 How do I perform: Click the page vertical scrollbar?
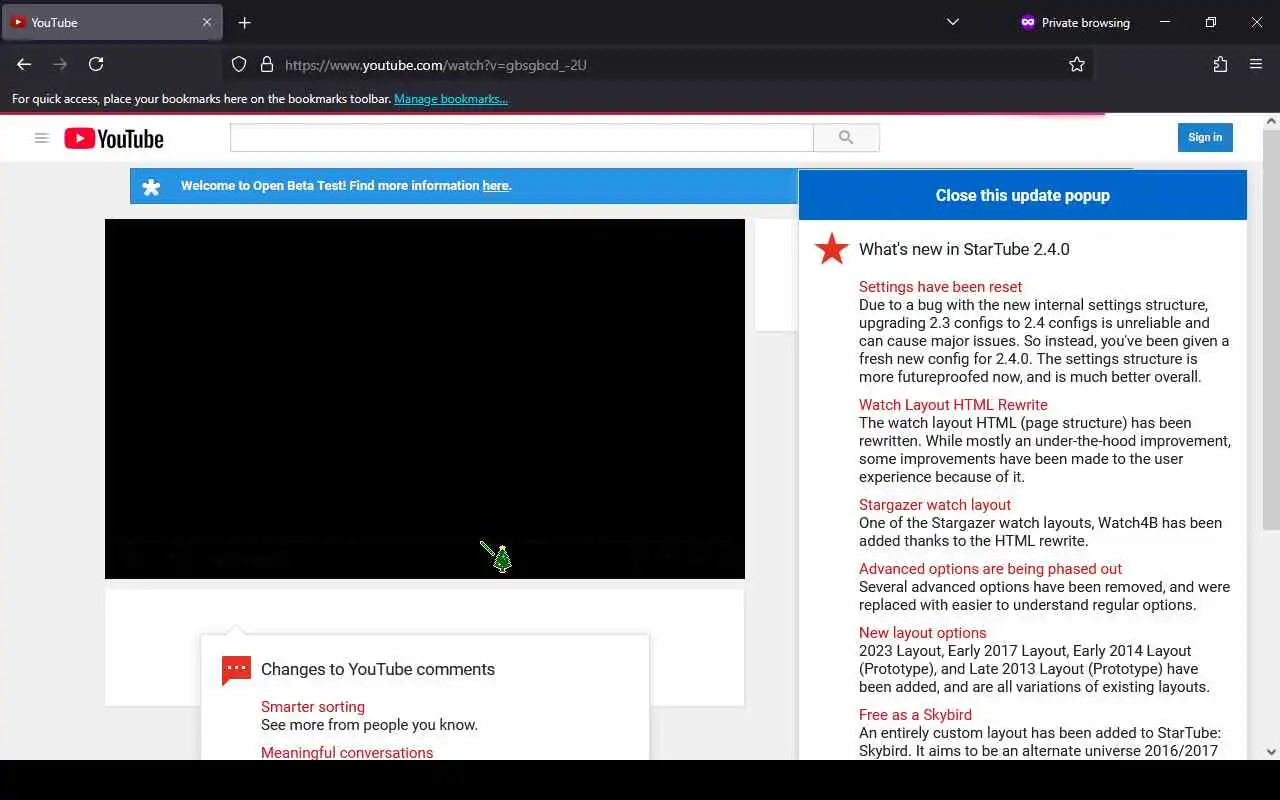[1271, 330]
